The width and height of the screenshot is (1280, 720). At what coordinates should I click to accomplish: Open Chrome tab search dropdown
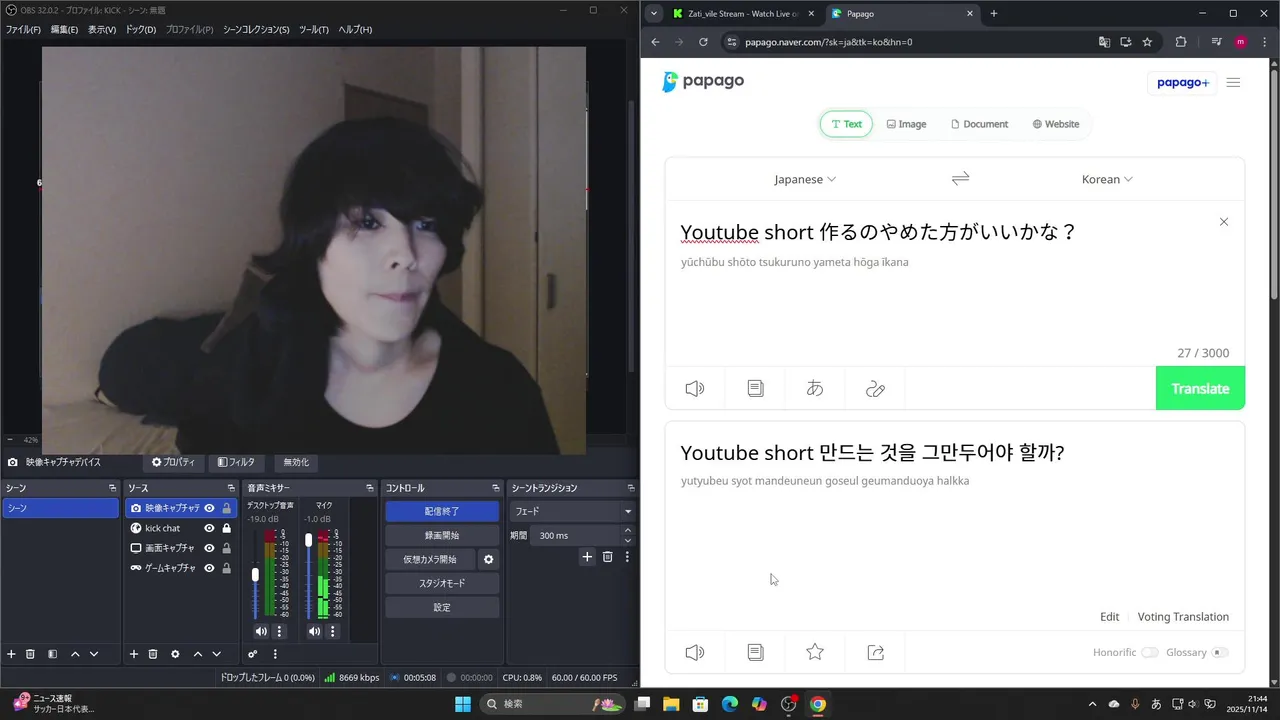[x=654, y=14]
